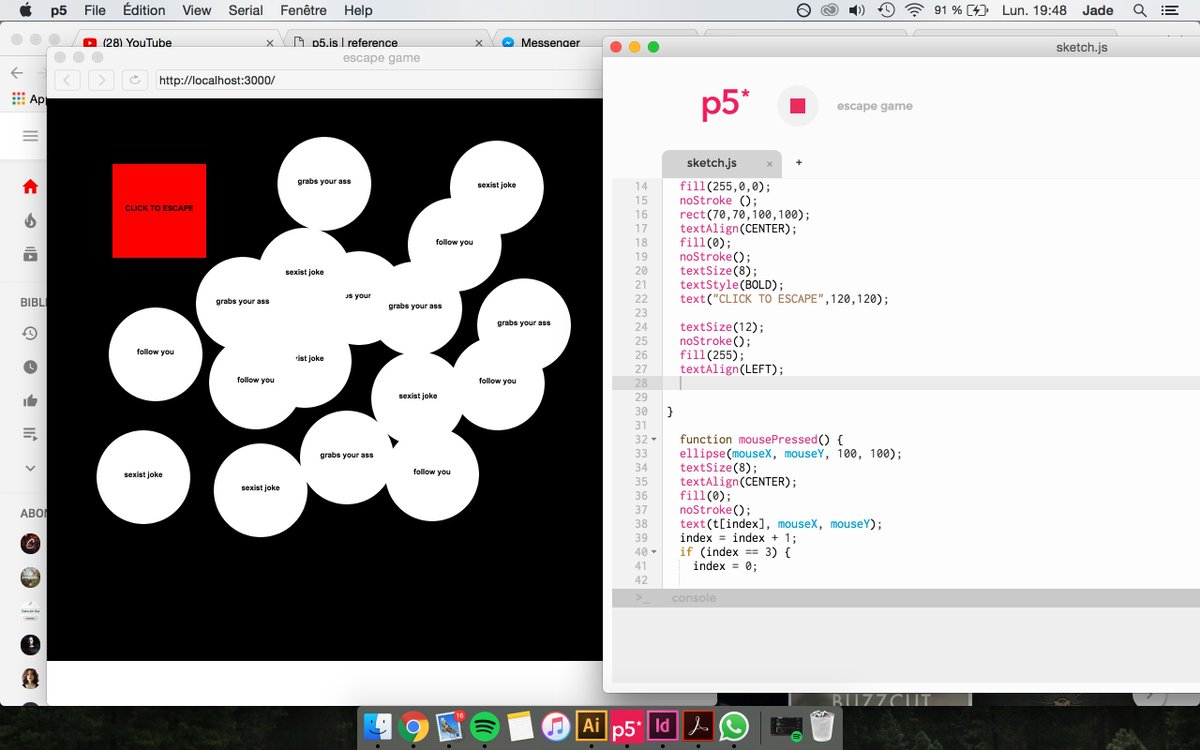The image size is (1200, 750).
Task: Open WhatsApp from the Dock
Action: pos(734,726)
